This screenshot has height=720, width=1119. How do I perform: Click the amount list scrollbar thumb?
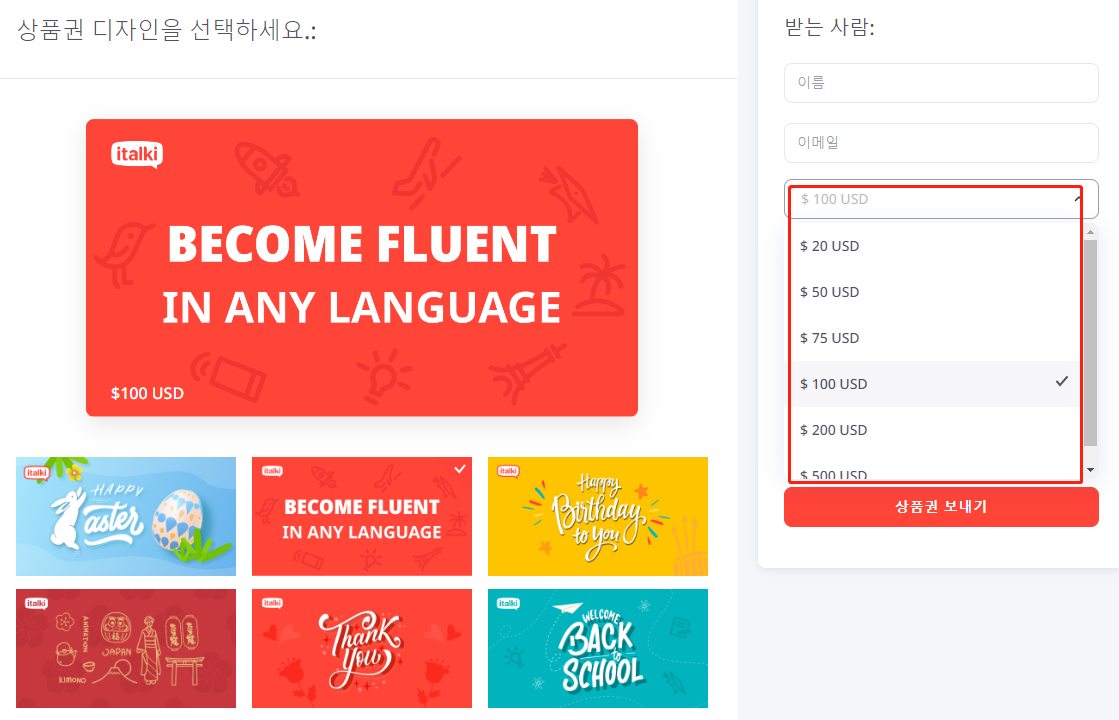coord(1090,343)
